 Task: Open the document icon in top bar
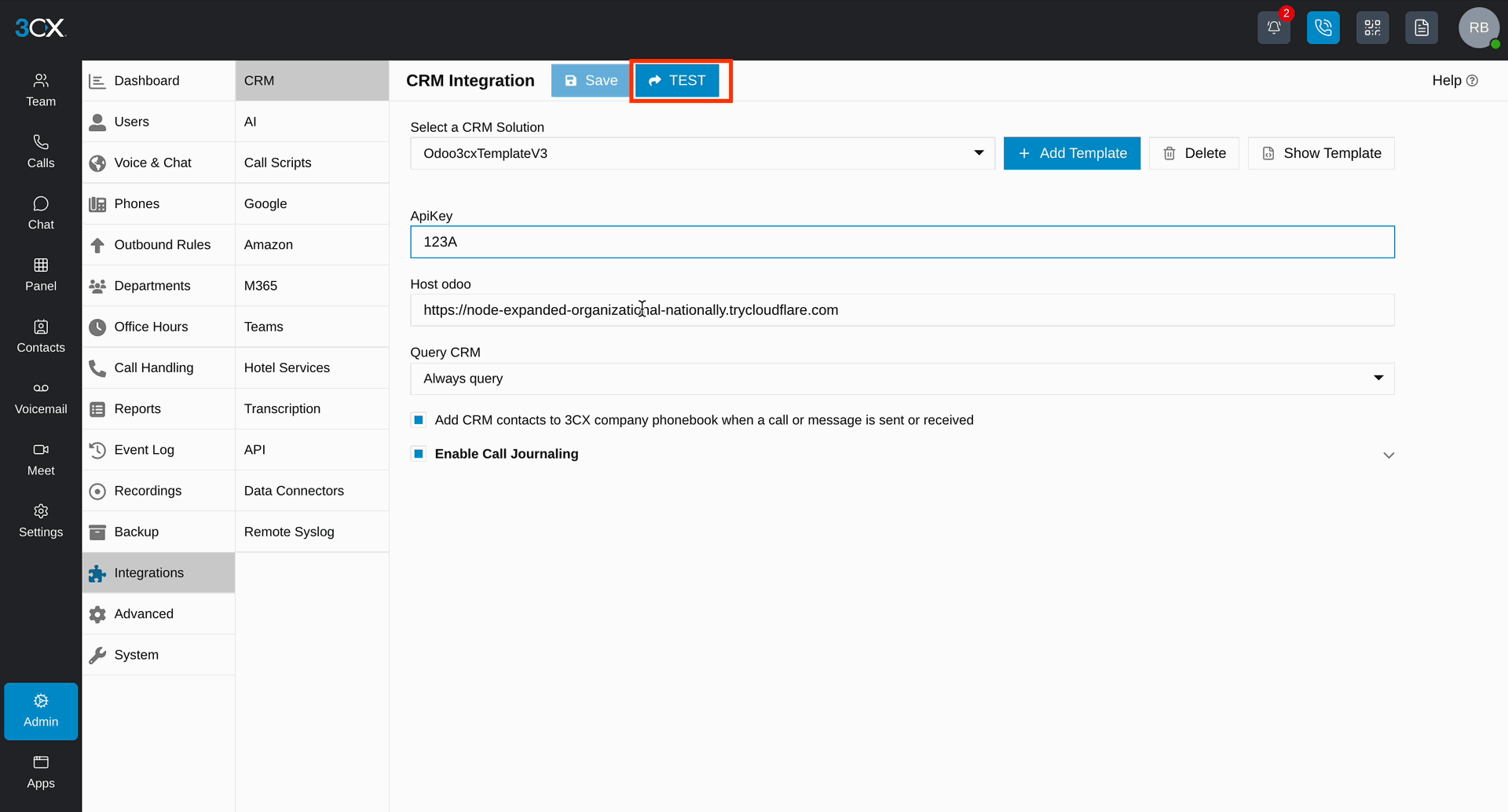click(1421, 27)
